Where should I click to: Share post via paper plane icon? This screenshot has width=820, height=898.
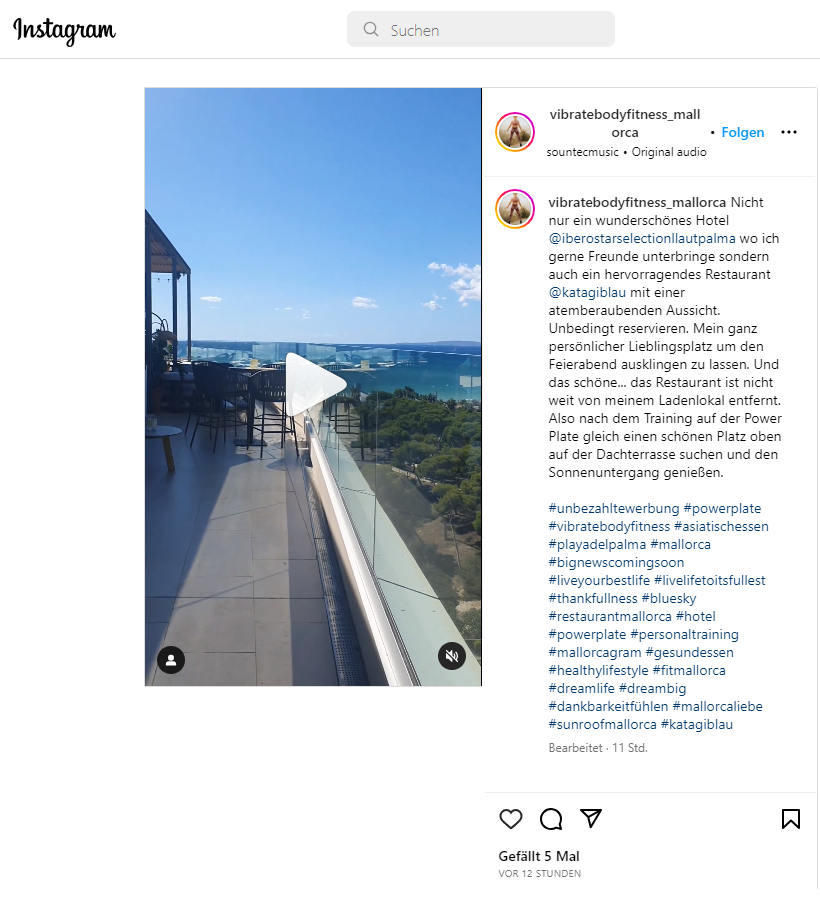[x=590, y=818]
